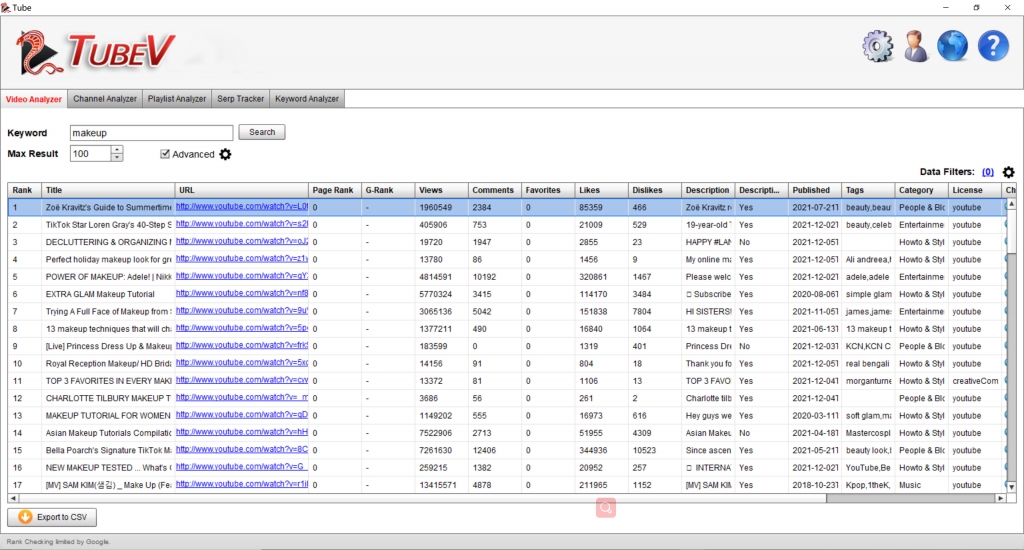Sort by the Category column header
The height and width of the screenshot is (550, 1024).
coord(921,190)
